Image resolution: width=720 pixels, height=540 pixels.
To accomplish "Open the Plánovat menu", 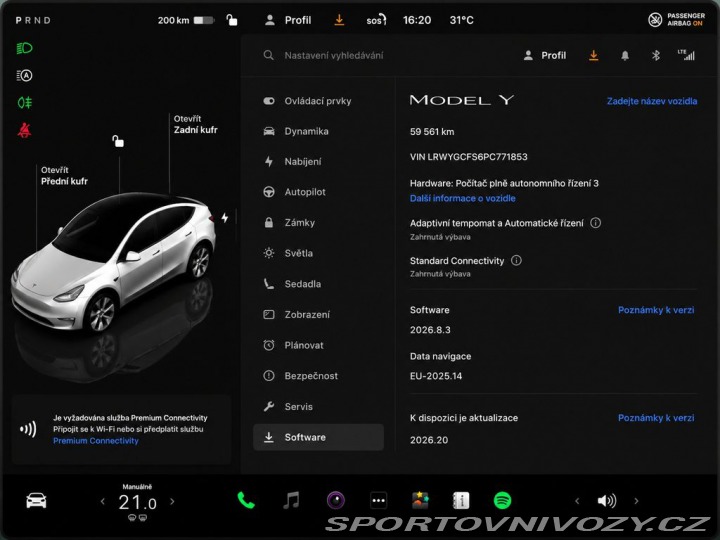I will (x=318, y=345).
